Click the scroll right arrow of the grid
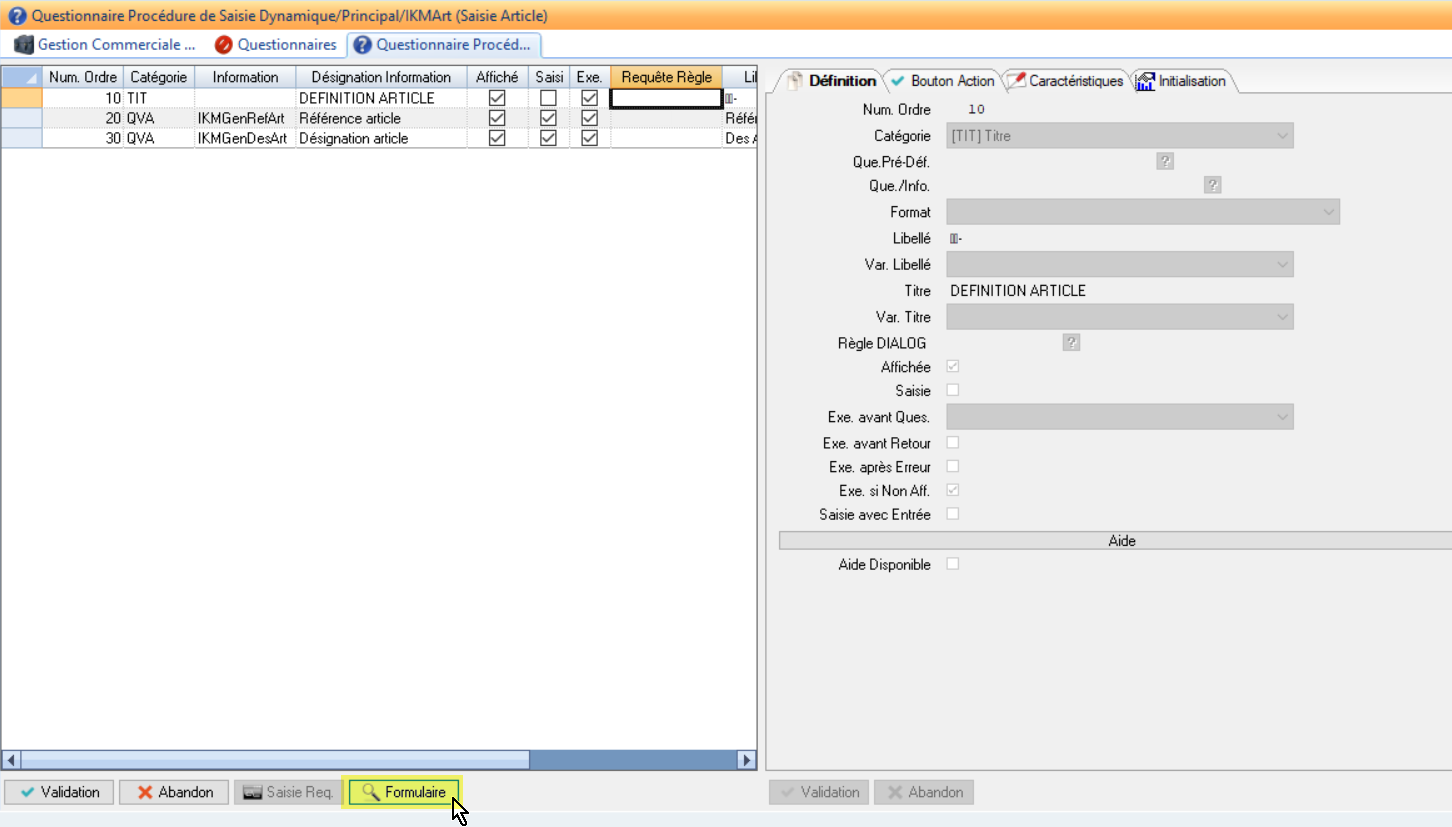The width and height of the screenshot is (1452, 827). click(x=746, y=760)
